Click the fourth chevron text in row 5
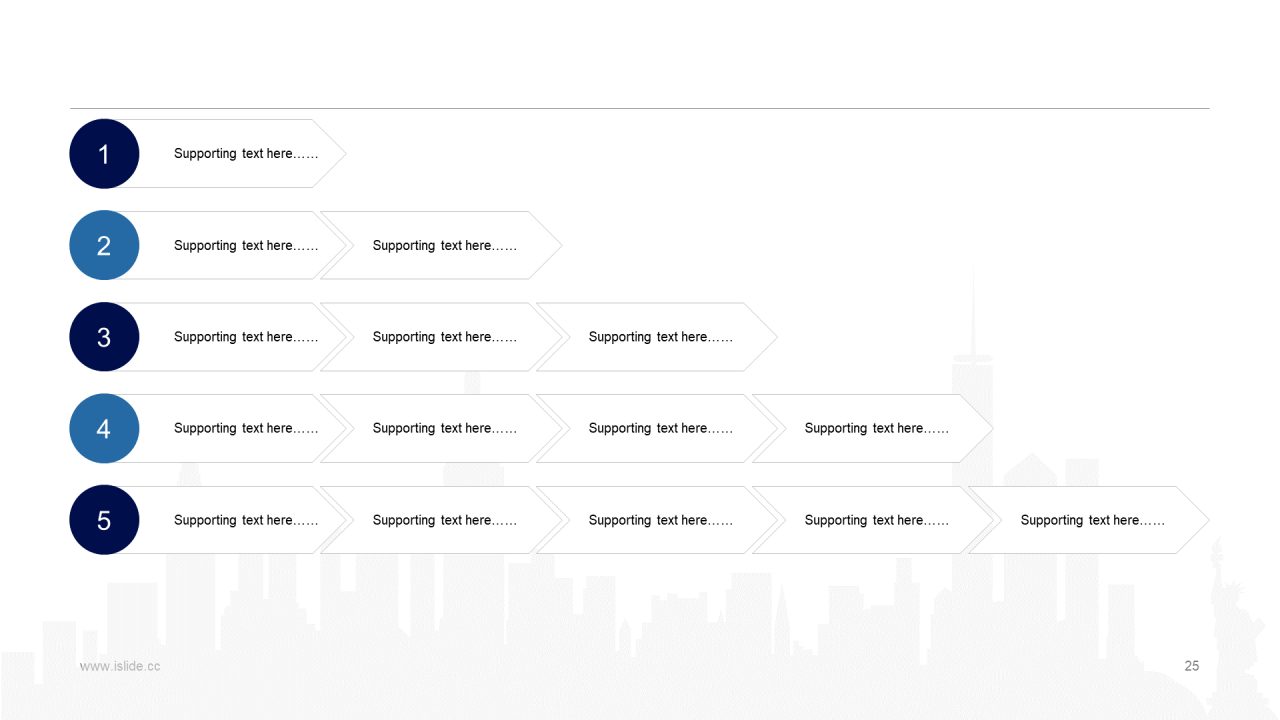The height and width of the screenshot is (720, 1280). click(877, 520)
